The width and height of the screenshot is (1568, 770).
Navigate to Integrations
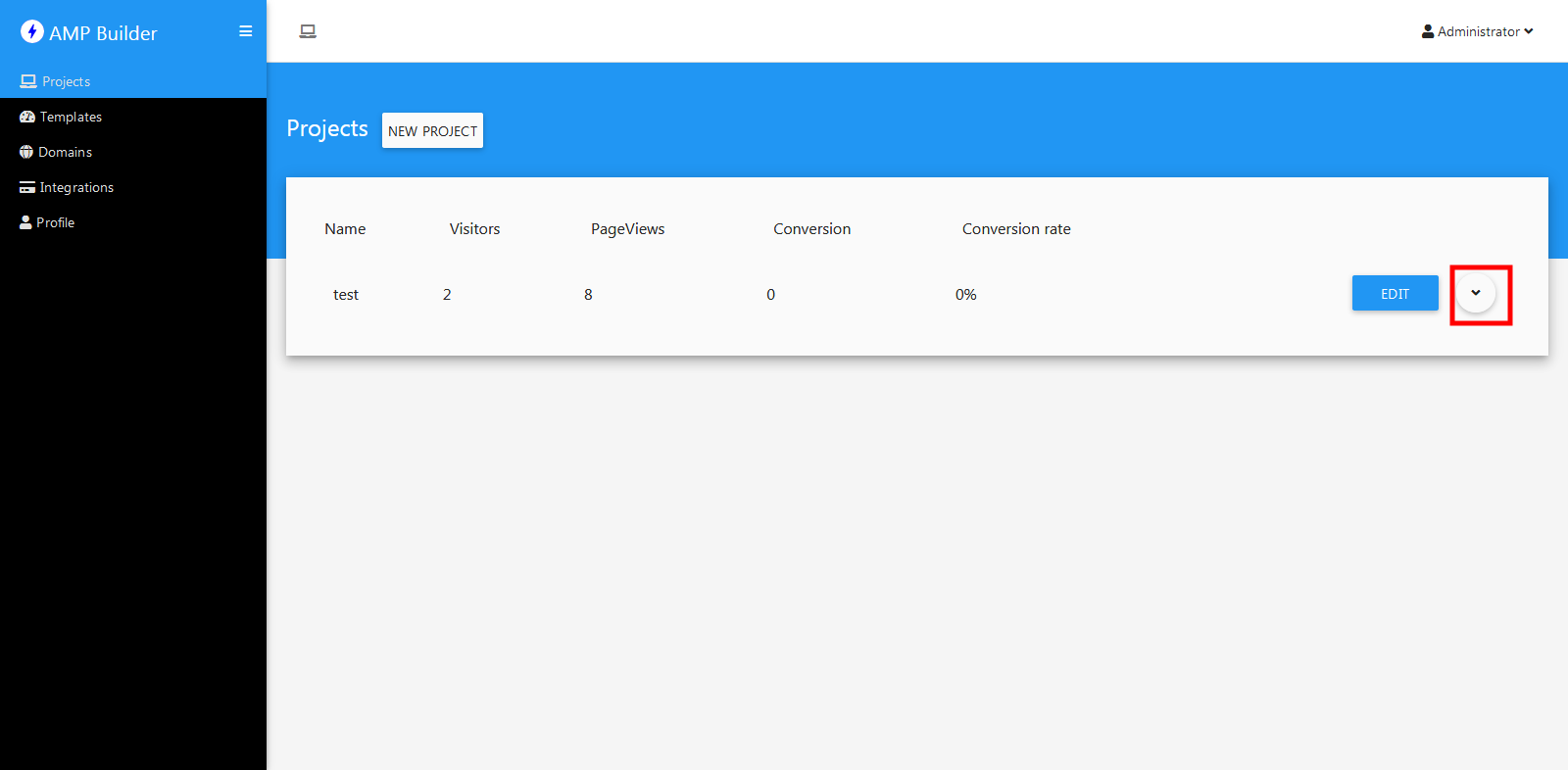point(133,187)
